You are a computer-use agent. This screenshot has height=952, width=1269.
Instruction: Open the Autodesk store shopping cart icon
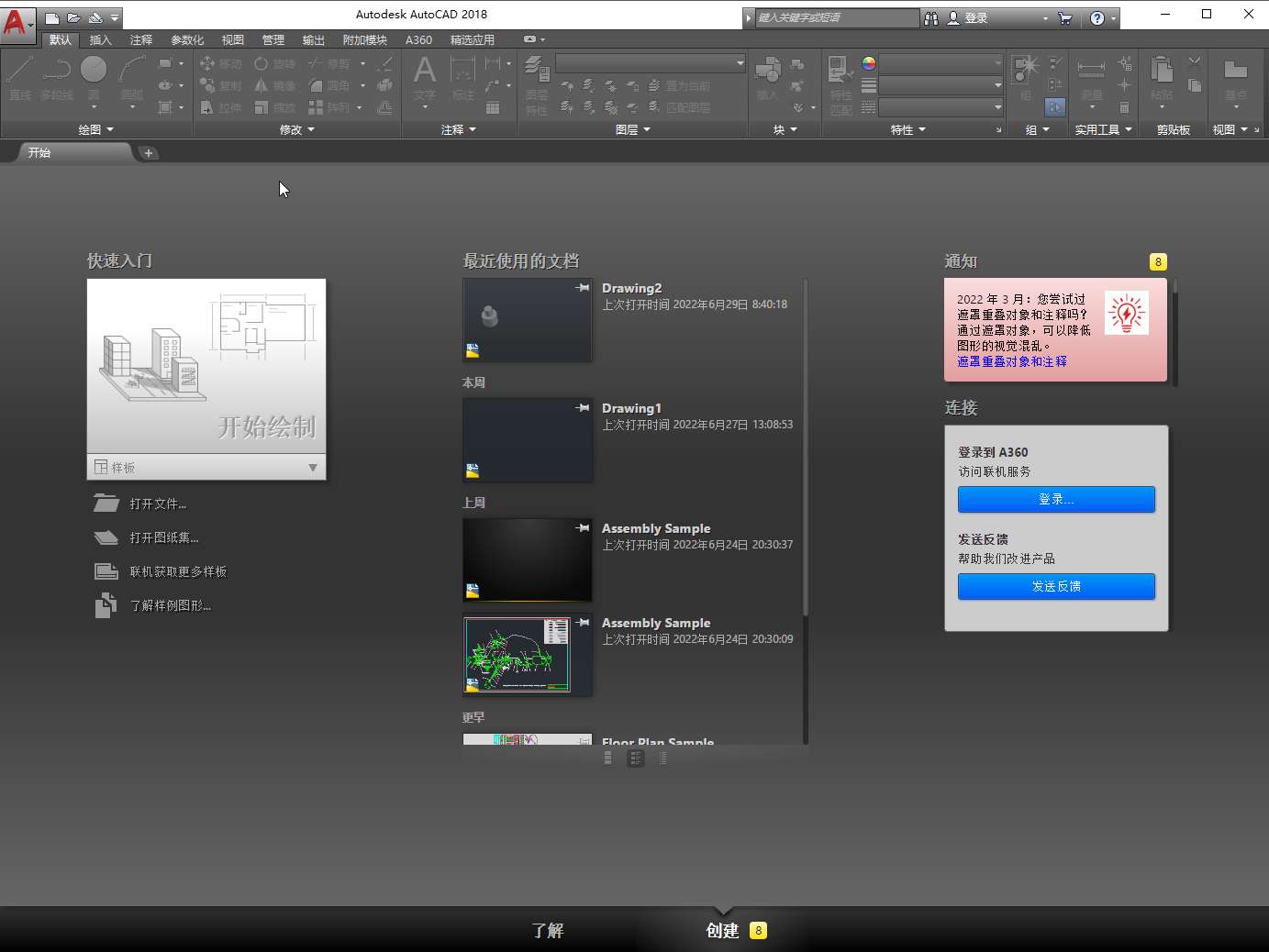[1064, 18]
